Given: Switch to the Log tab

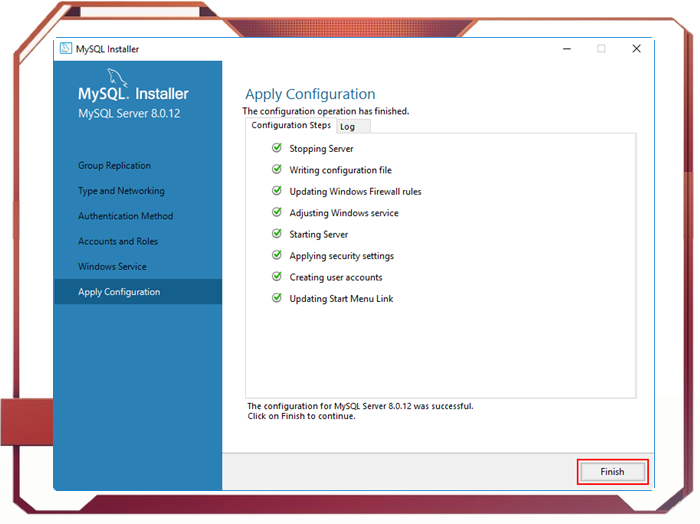Looking at the screenshot, I should (347, 127).
